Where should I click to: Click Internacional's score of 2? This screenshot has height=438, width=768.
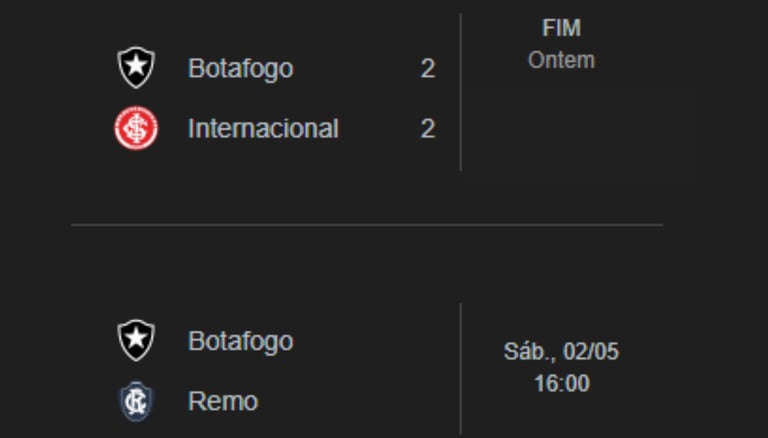click(427, 129)
